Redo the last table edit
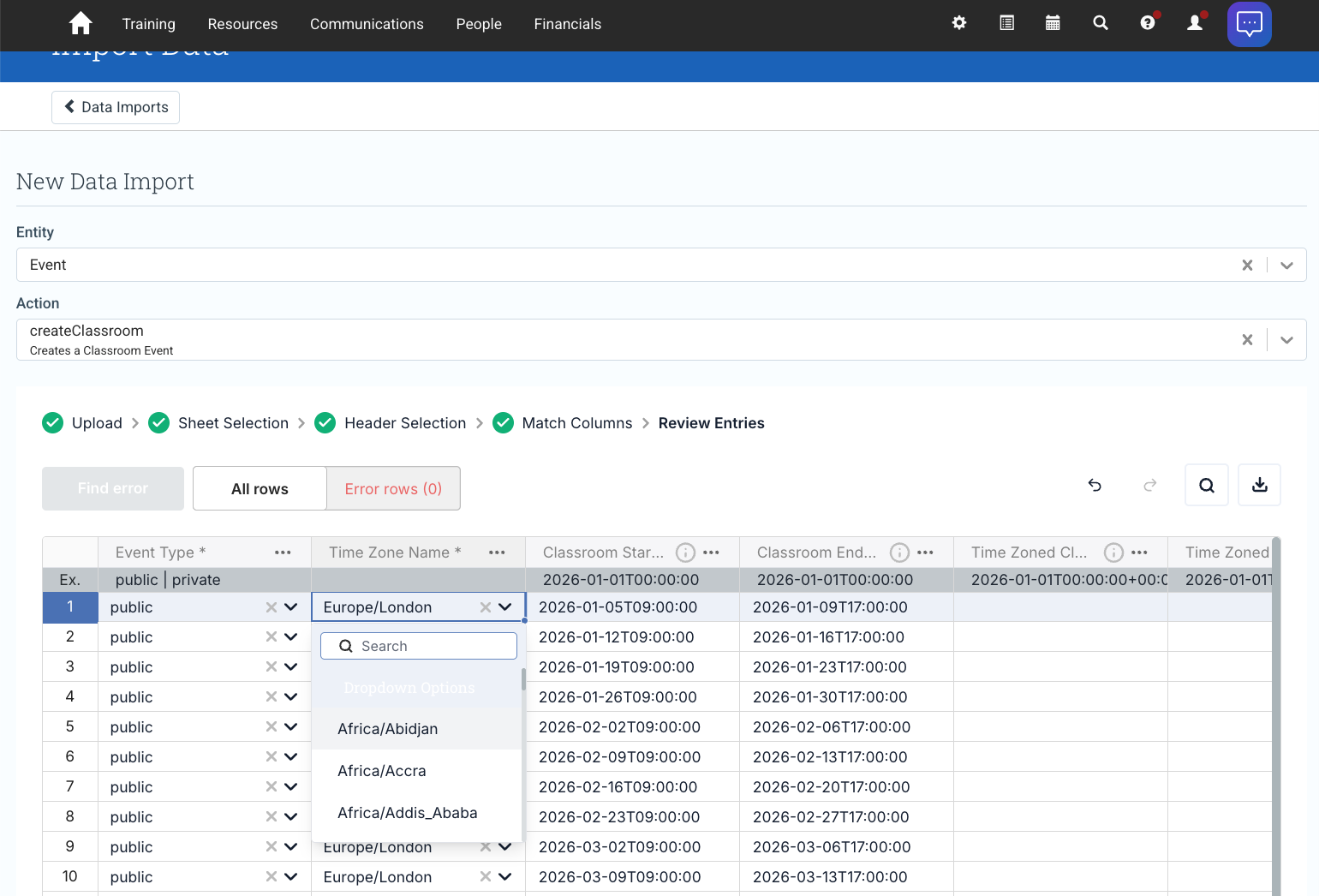 (x=1150, y=486)
